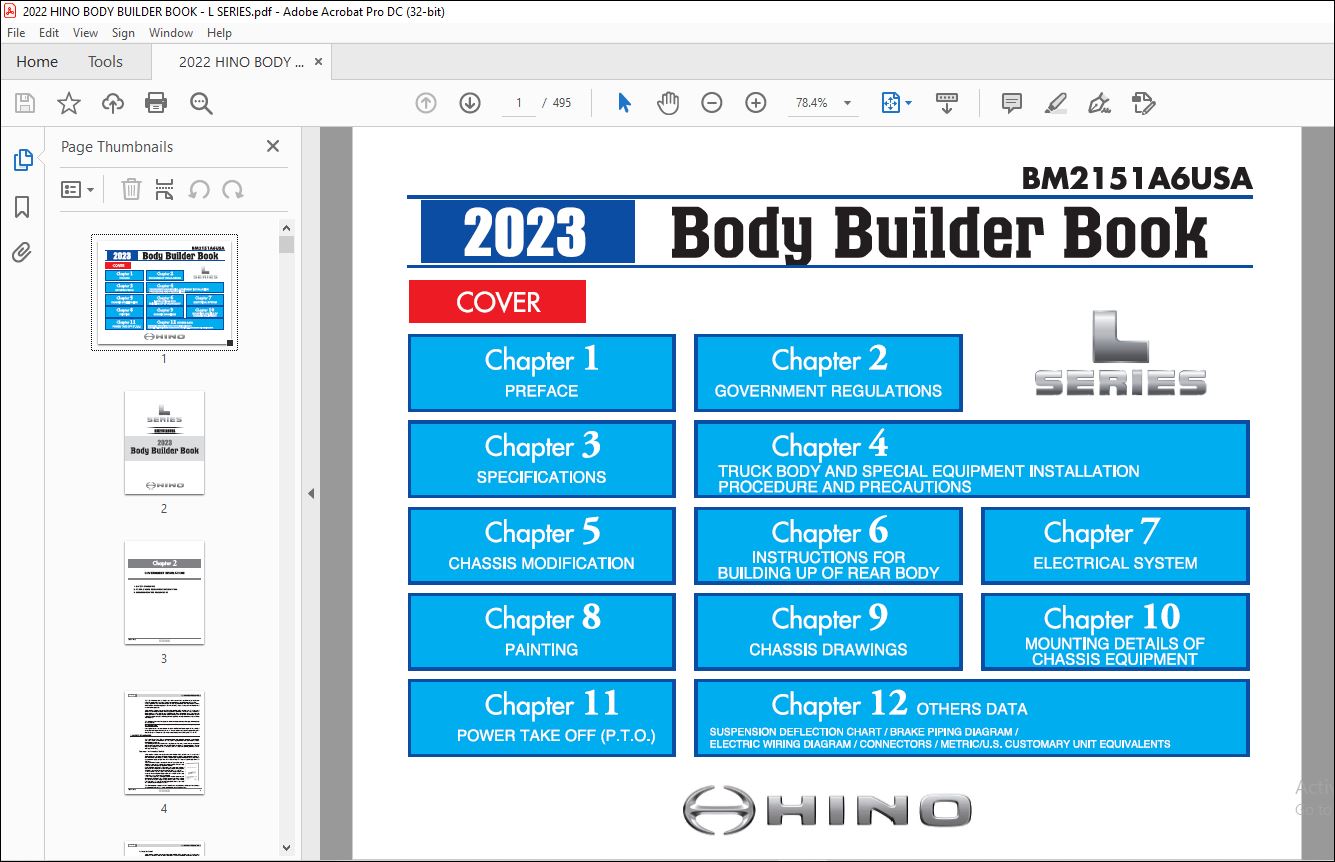This screenshot has width=1335, height=862.
Task: Open Chapter 4 truck body installation link
Action: [972, 459]
